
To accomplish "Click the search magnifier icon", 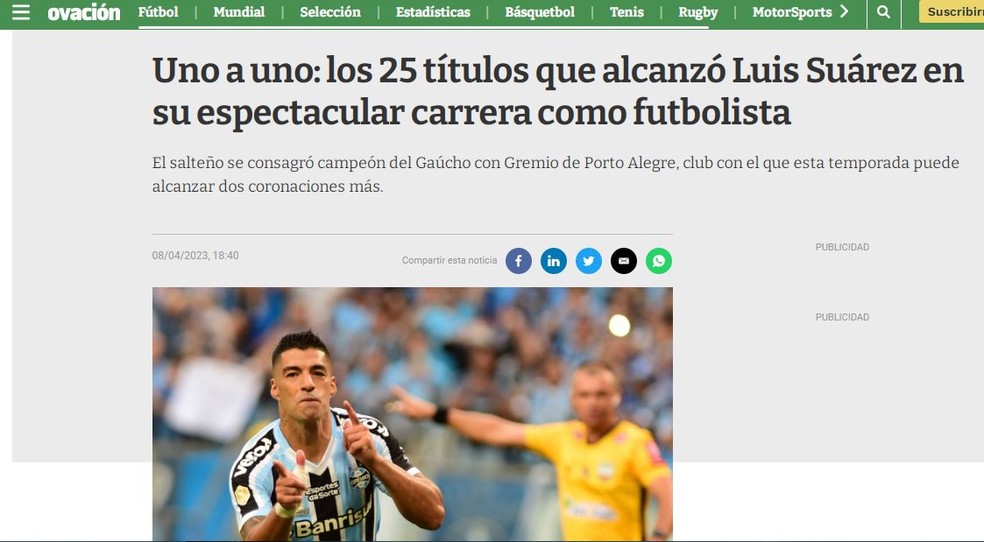I will pyautogui.click(x=884, y=12).
